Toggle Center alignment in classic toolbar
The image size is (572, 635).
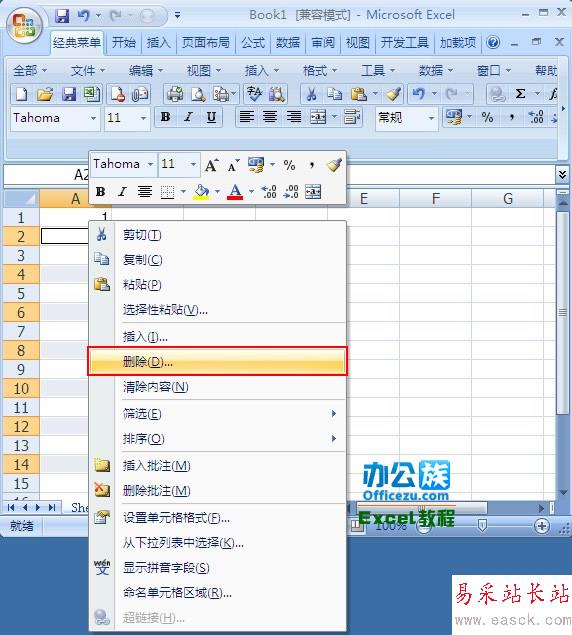pyautogui.click(x=270, y=117)
